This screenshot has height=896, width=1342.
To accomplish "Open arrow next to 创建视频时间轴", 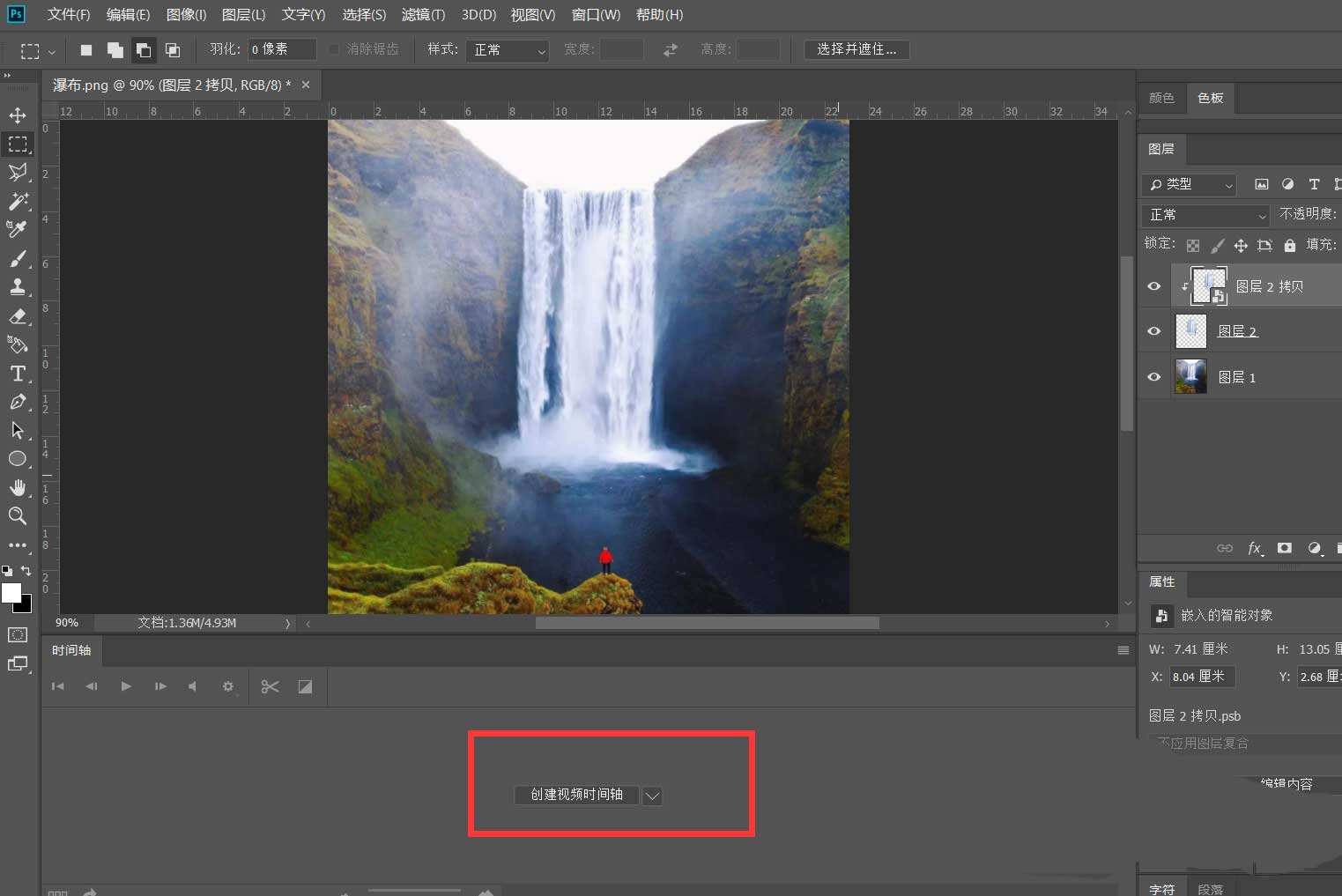I will [652, 796].
